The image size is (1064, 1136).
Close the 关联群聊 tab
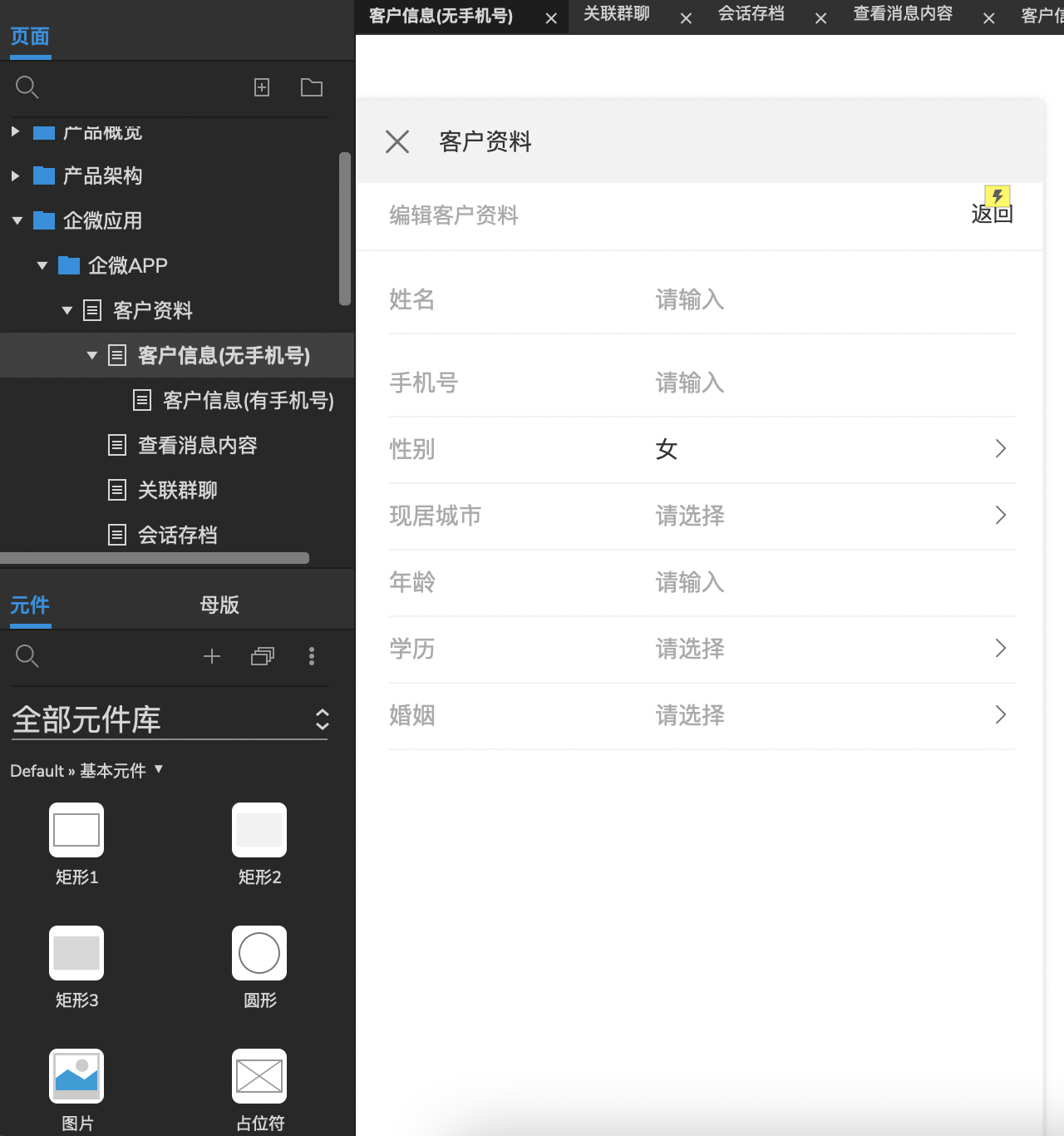(686, 18)
